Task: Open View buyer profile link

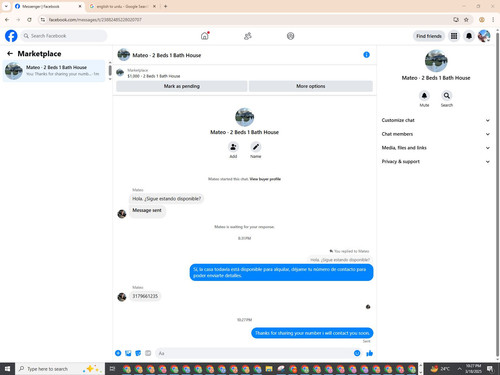Action: coord(265,179)
